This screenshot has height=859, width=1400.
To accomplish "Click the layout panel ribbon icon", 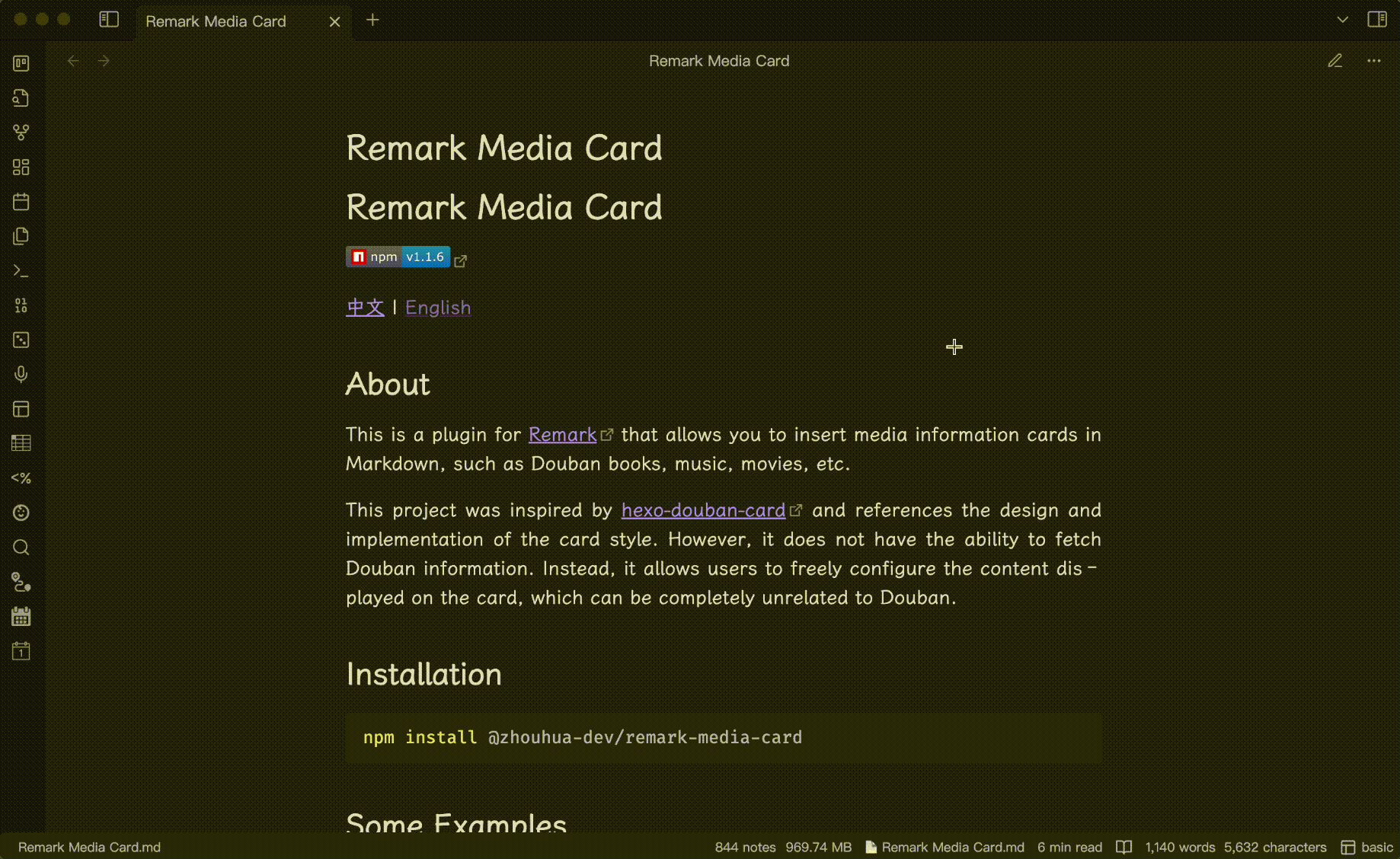I will [x=21, y=409].
